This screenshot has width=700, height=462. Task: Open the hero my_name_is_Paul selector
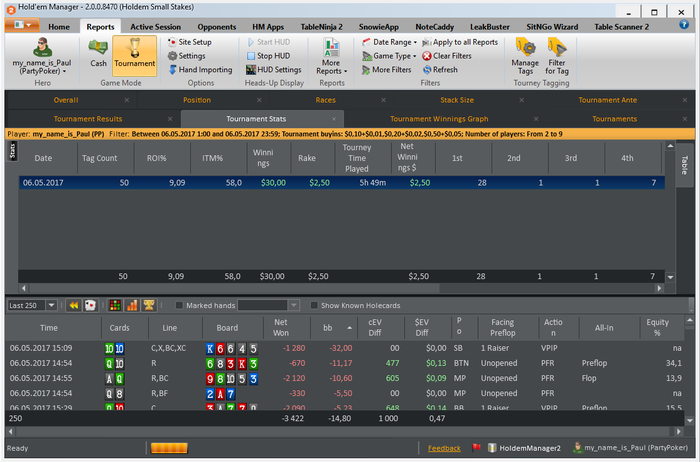[x=42, y=56]
